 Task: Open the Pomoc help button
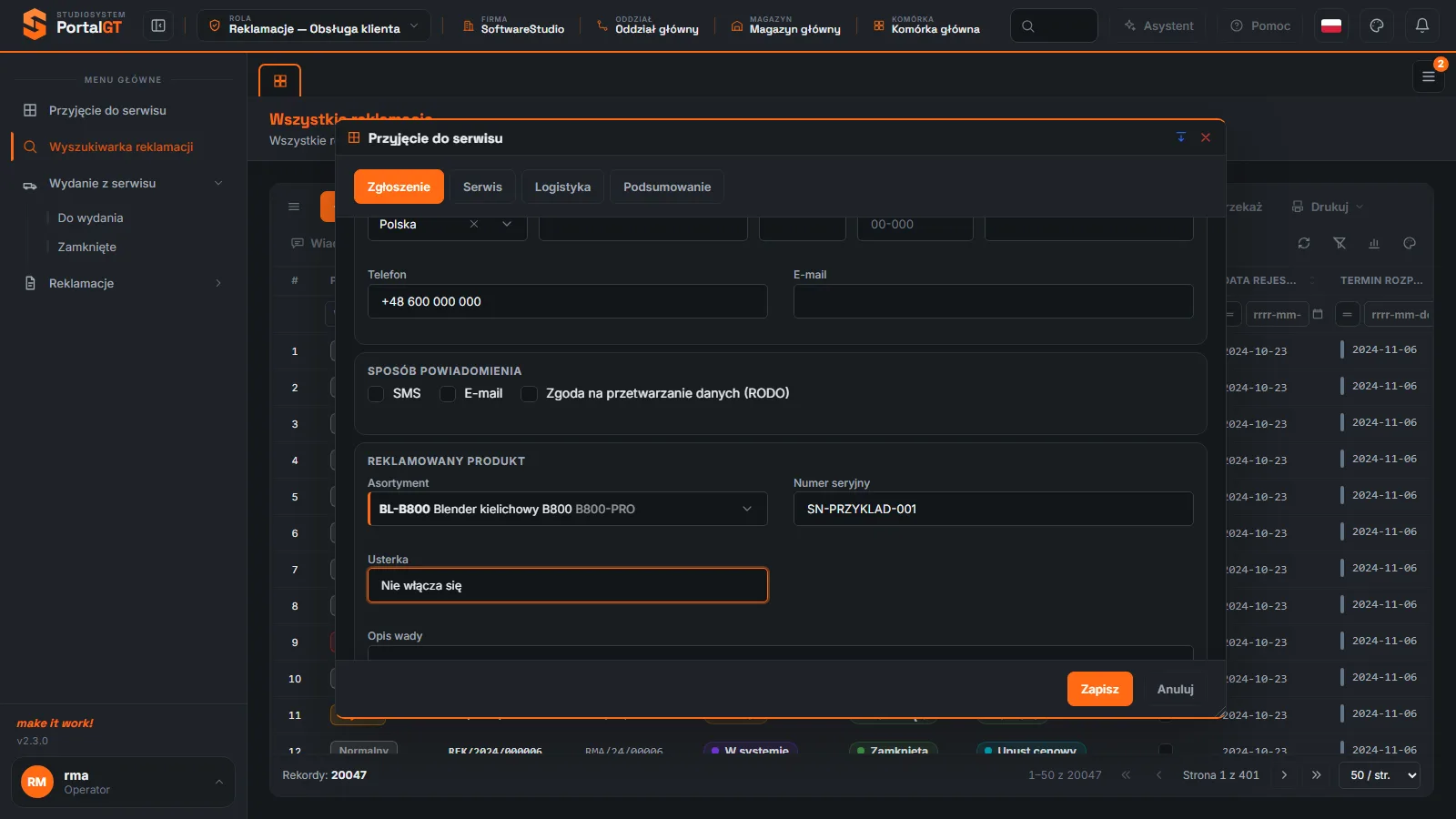click(x=1260, y=25)
